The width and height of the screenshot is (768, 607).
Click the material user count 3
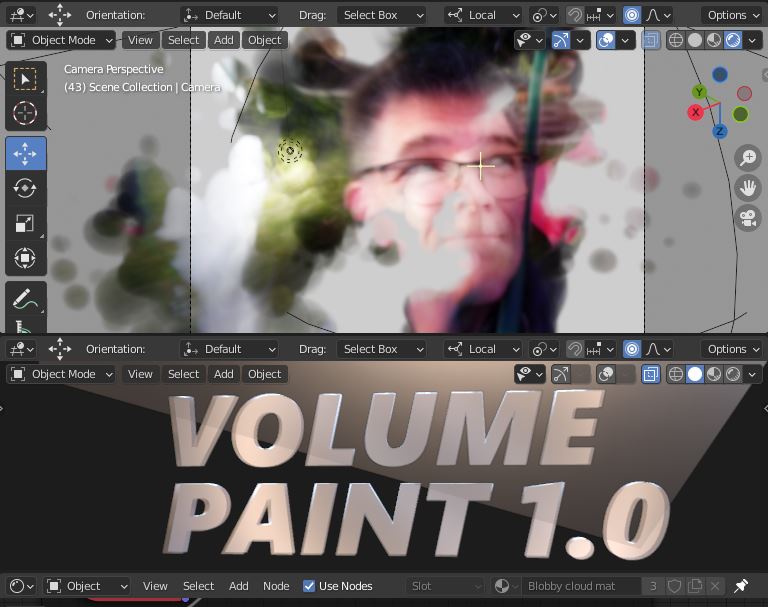tap(653, 586)
